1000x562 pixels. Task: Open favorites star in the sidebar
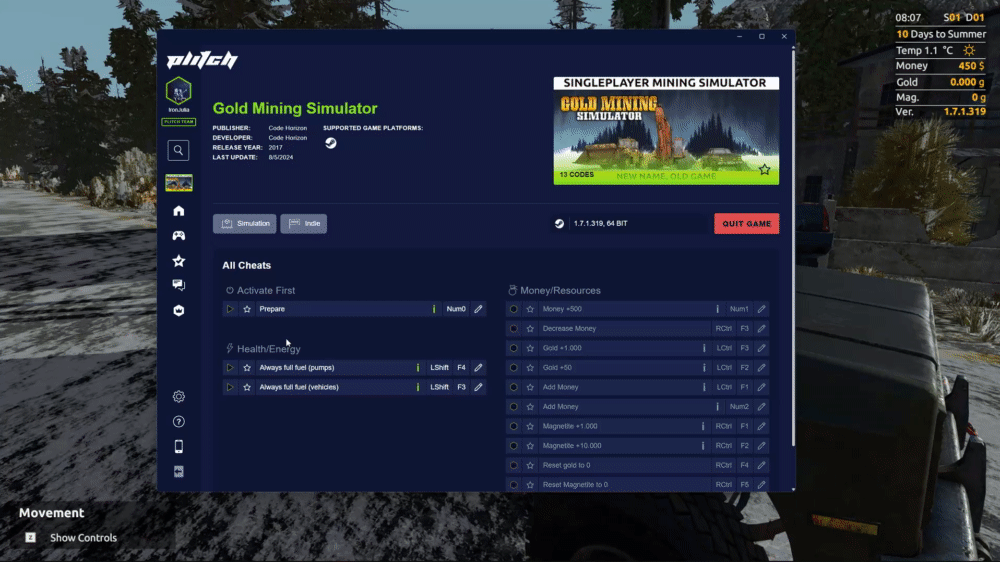[x=179, y=260]
